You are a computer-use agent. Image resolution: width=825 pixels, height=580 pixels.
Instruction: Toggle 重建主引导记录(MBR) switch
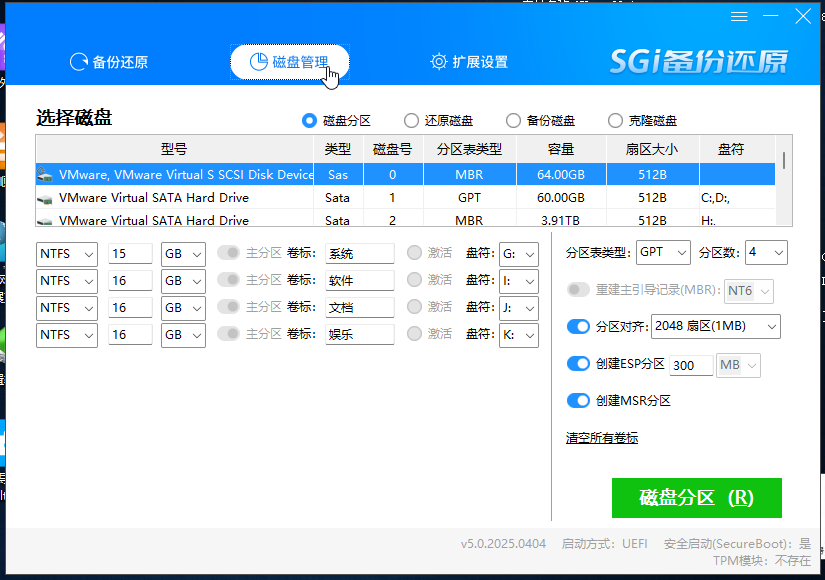[x=578, y=289]
